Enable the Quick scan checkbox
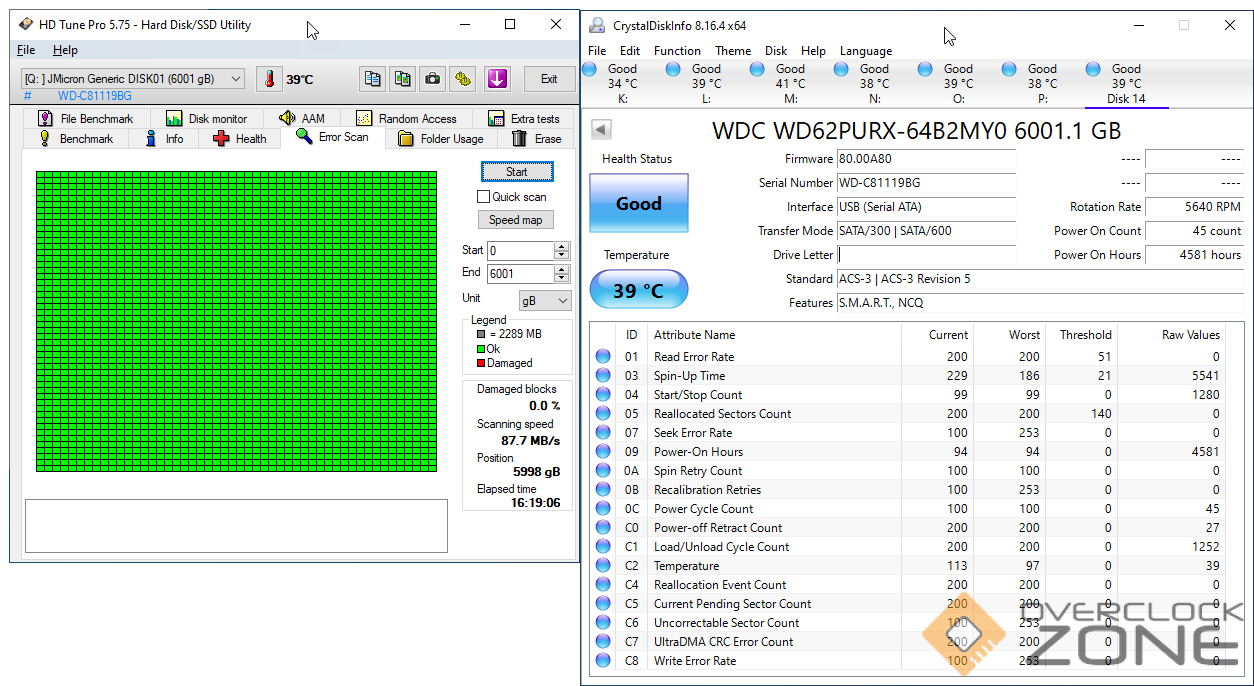The width and height of the screenshot is (1254, 686). tap(484, 197)
